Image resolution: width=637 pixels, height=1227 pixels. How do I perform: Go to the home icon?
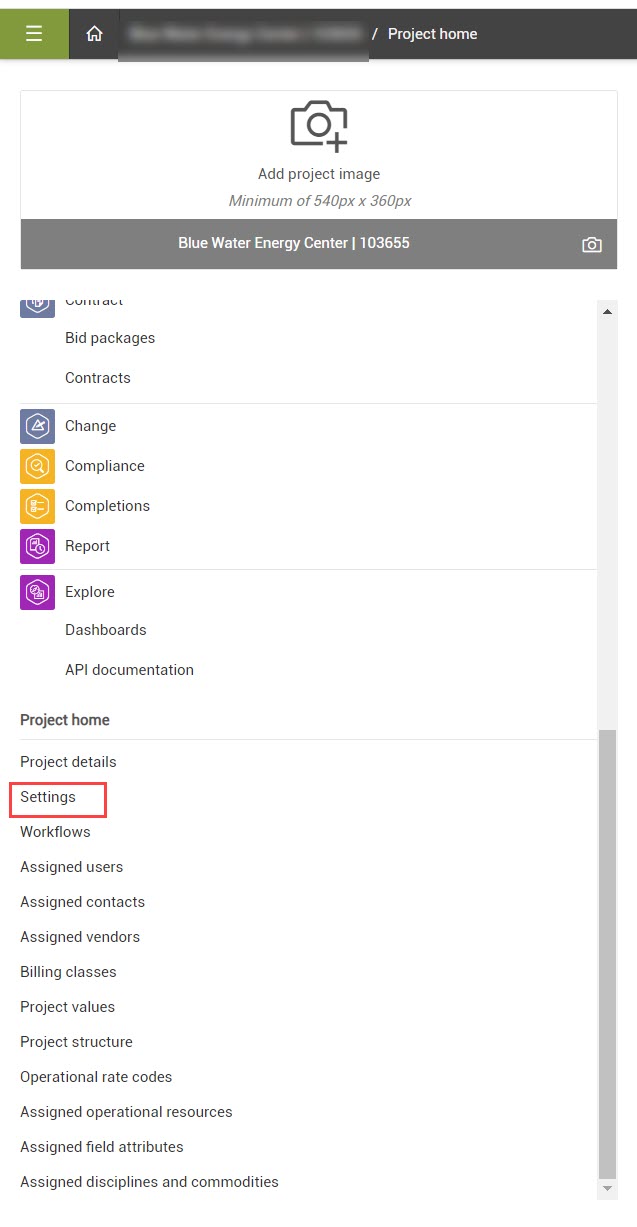[94, 34]
